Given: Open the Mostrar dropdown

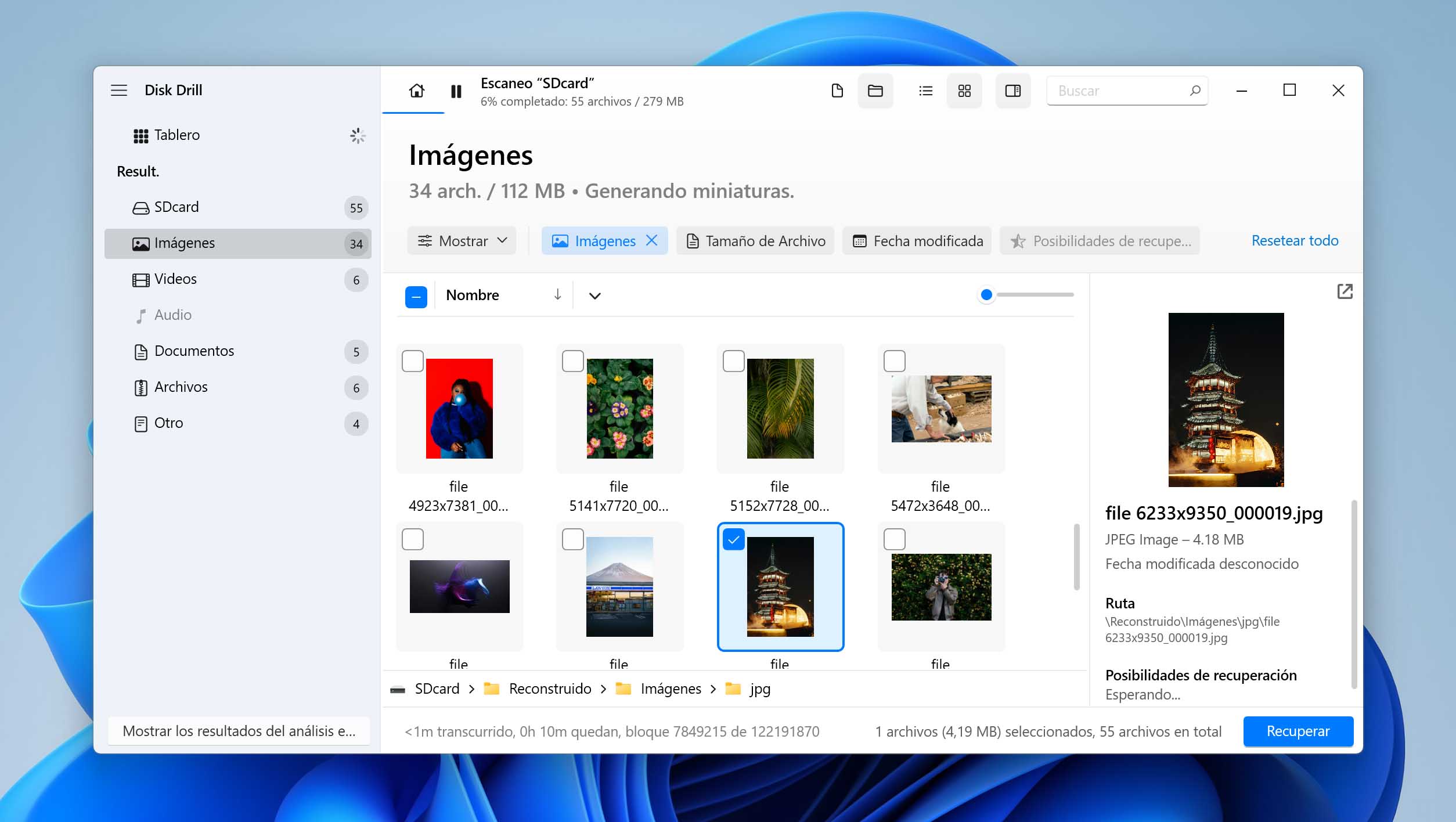Looking at the screenshot, I should (462, 241).
